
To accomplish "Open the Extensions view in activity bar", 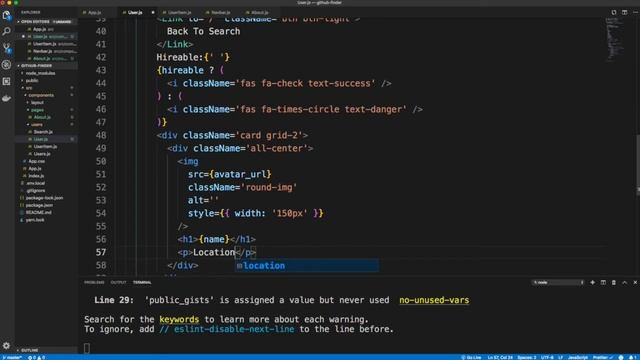I will coord(7,81).
